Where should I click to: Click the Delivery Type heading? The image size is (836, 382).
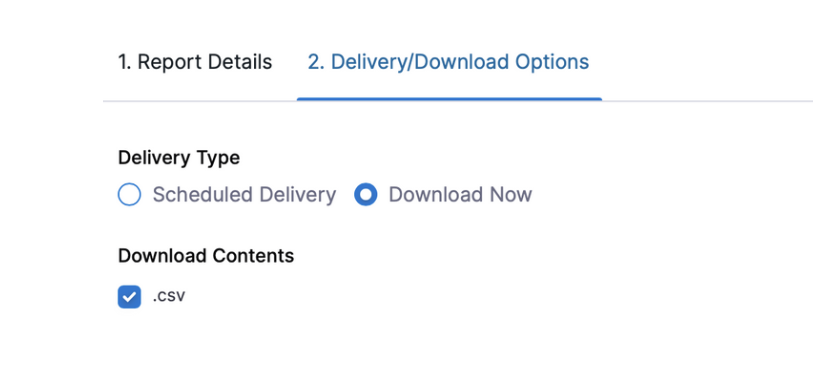click(x=179, y=158)
